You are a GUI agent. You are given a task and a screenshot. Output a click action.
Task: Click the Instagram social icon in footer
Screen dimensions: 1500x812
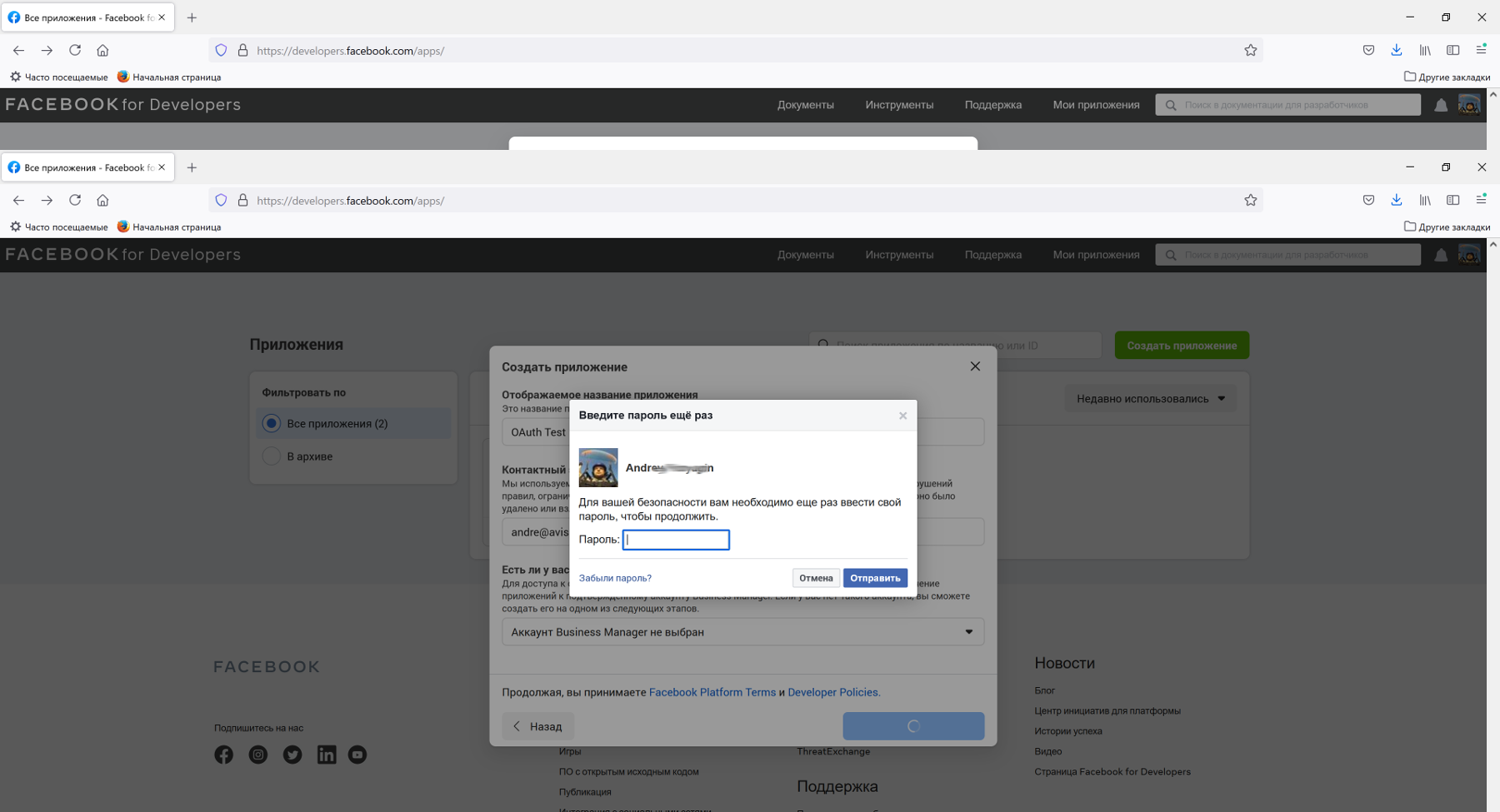coord(258,755)
